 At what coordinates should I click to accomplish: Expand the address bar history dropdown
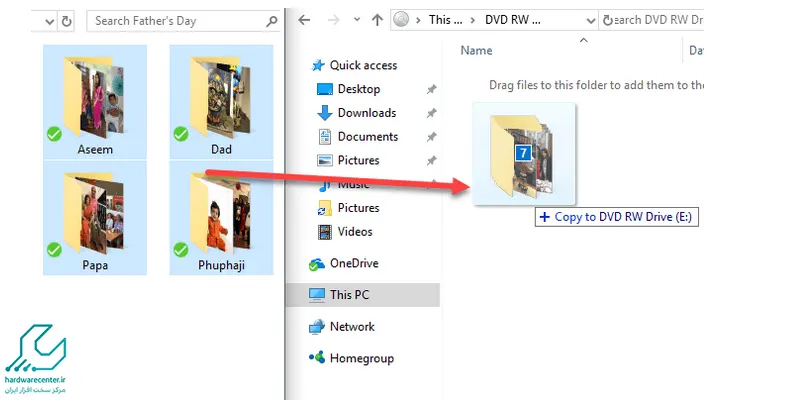pyautogui.click(x=590, y=20)
